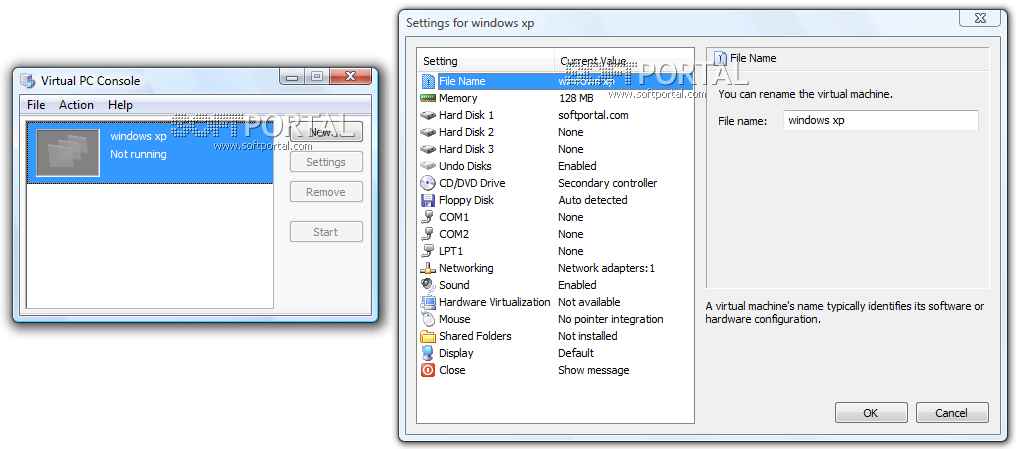This screenshot has height=449, width=1024.
Task: Click the COM2 port icon
Action: coord(428,234)
